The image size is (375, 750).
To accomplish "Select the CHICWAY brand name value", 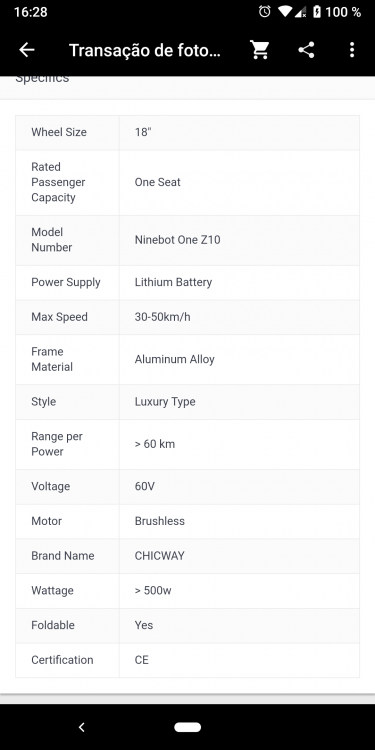I will (159, 556).
